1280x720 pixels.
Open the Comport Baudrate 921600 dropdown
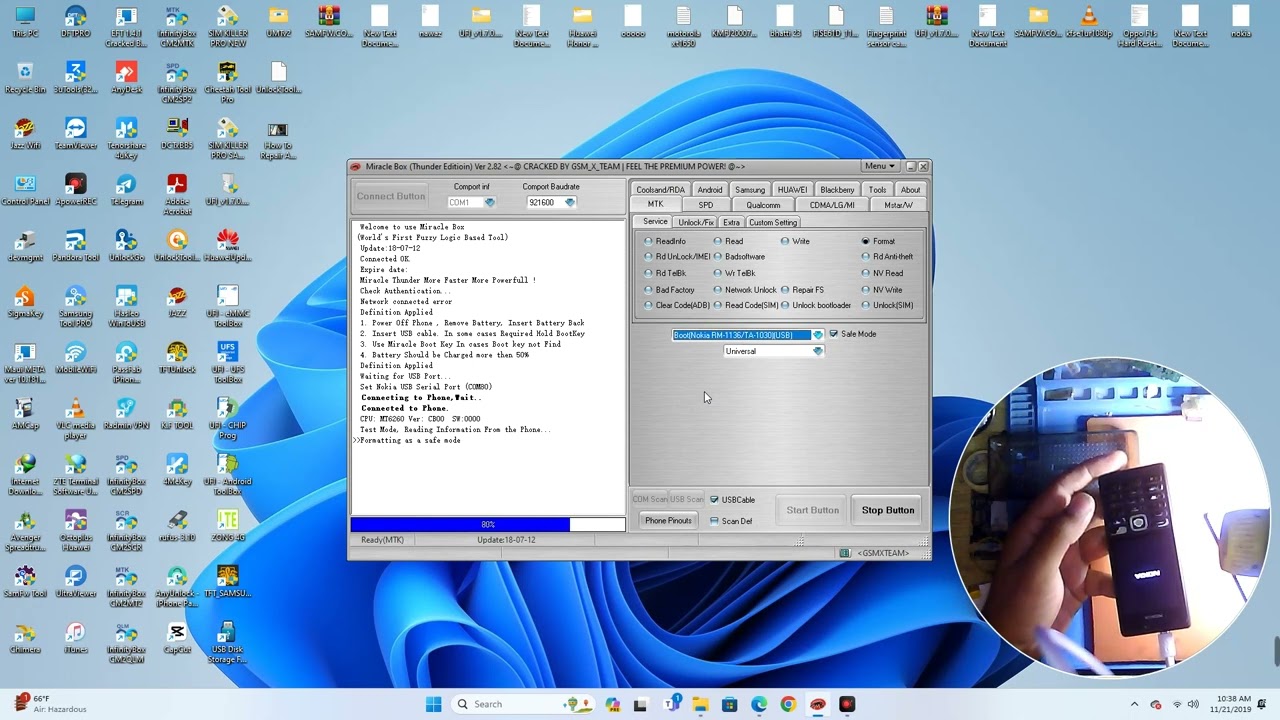point(570,203)
